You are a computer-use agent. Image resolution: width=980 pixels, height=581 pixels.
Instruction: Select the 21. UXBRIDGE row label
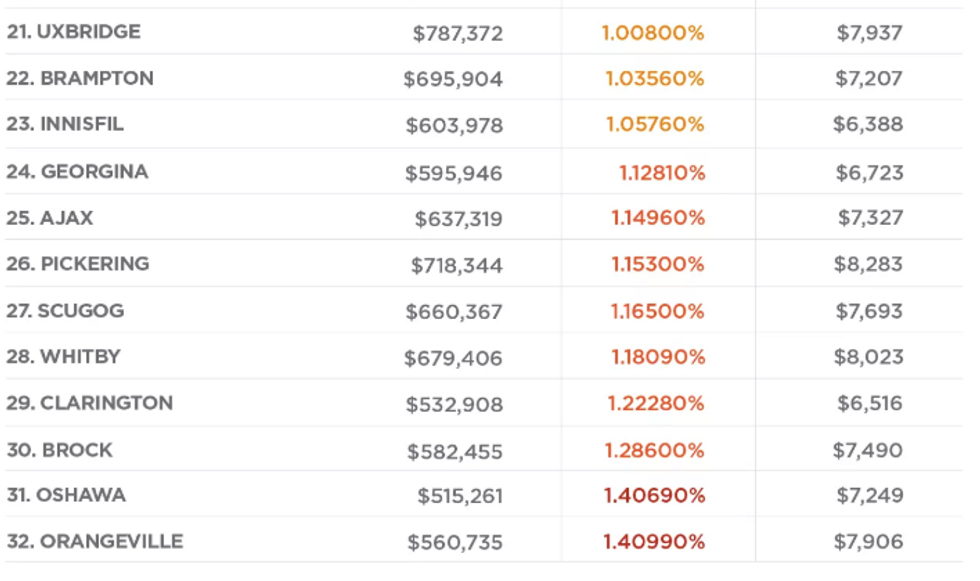(x=74, y=32)
